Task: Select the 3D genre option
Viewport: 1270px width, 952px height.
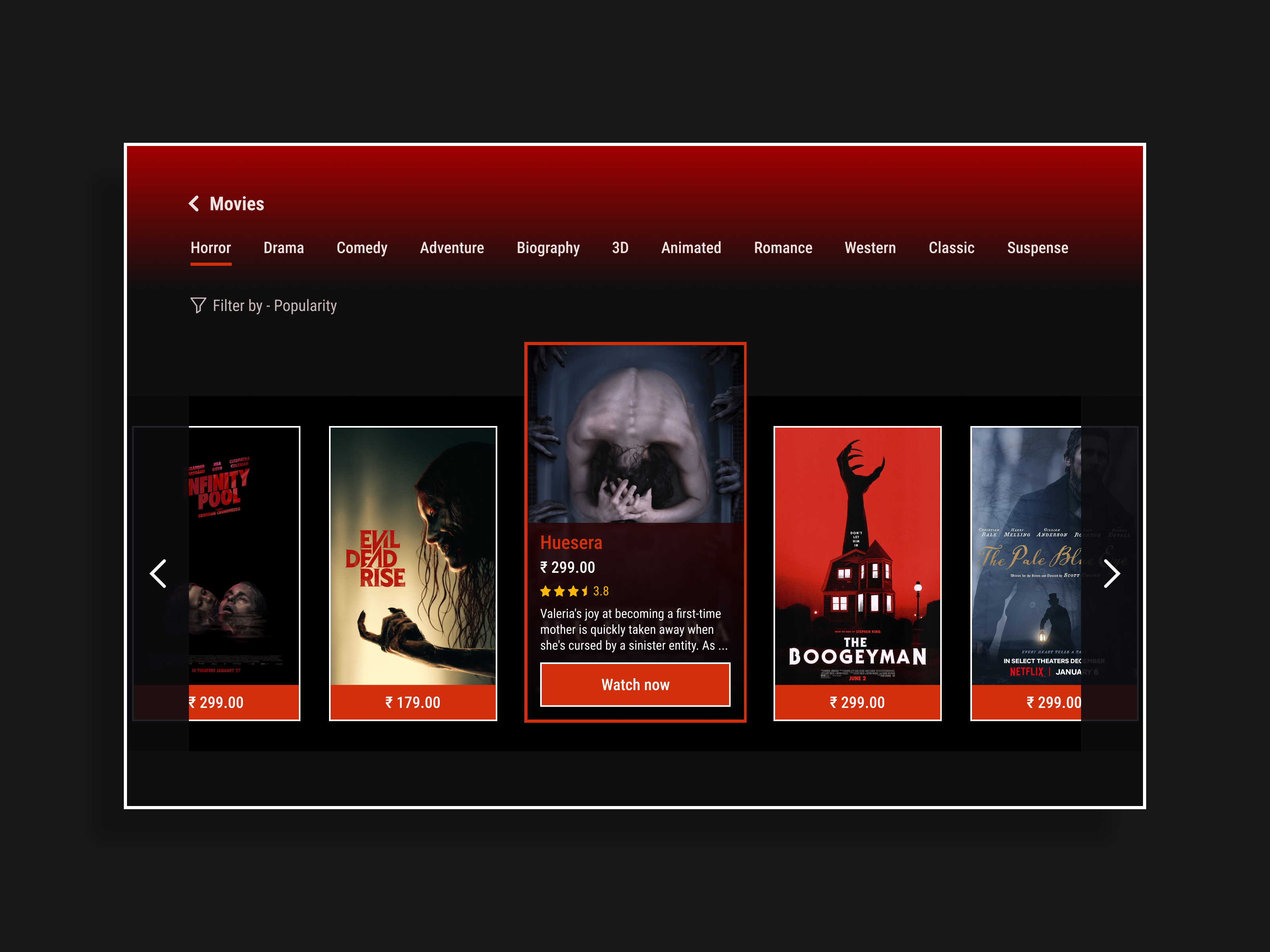Action: pyautogui.click(x=620, y=248)
